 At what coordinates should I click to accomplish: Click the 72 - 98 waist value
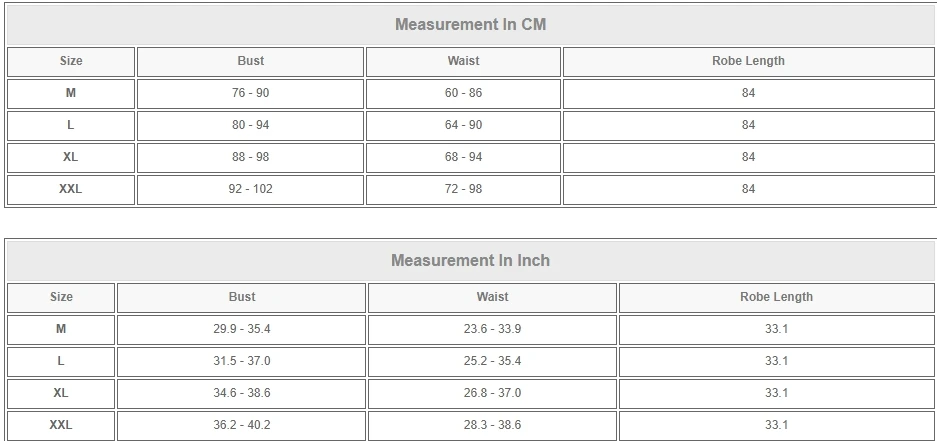tap(463, 189)
